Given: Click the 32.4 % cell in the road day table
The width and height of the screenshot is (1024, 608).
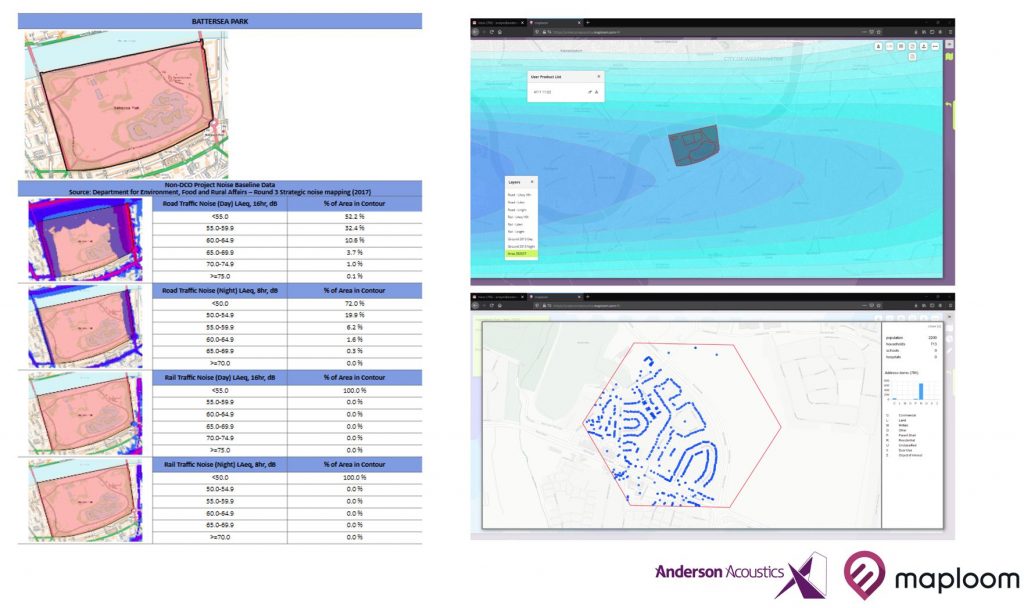Looking at the screenshot, I should point(355,229).
